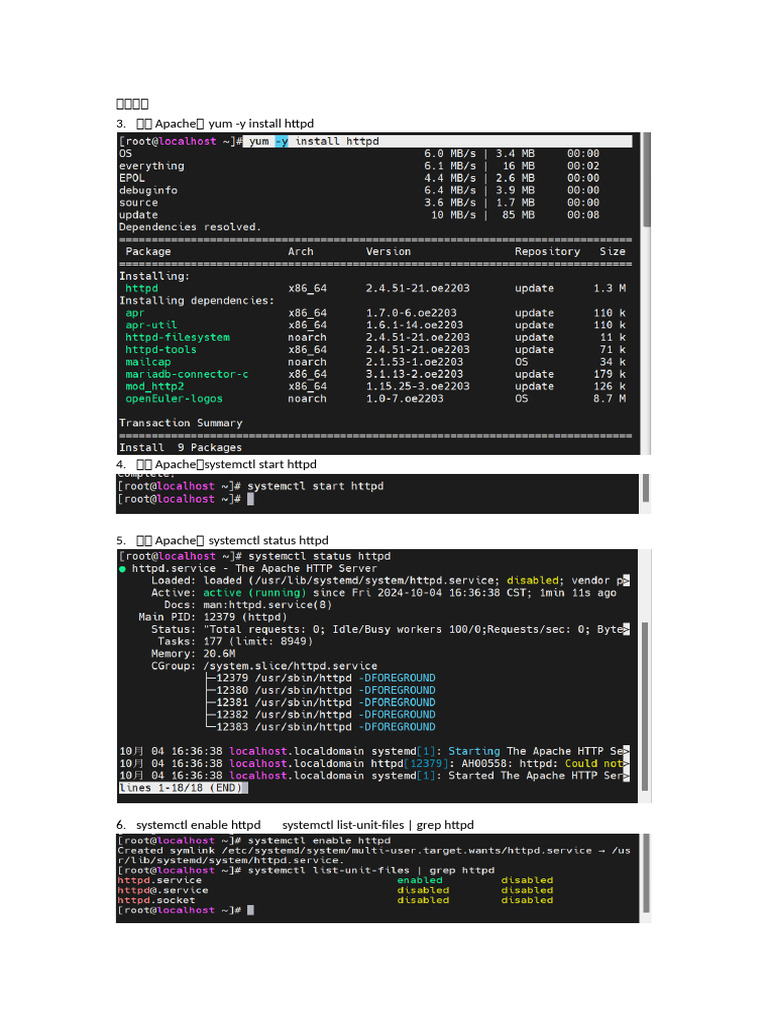
Task: Click the 'Arch' column header
Action: pyautogui.click(x=301, y=251)
